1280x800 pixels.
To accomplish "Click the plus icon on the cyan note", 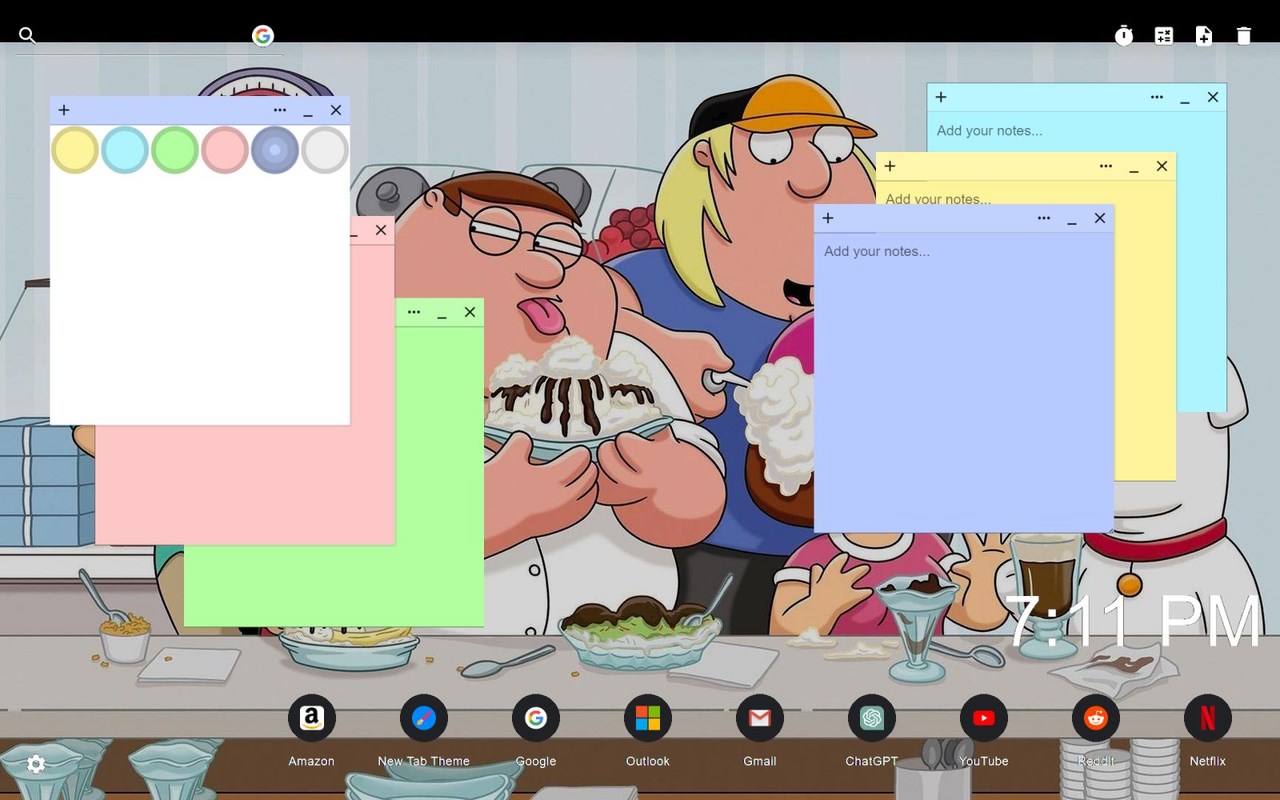I will tap(941, 97).
